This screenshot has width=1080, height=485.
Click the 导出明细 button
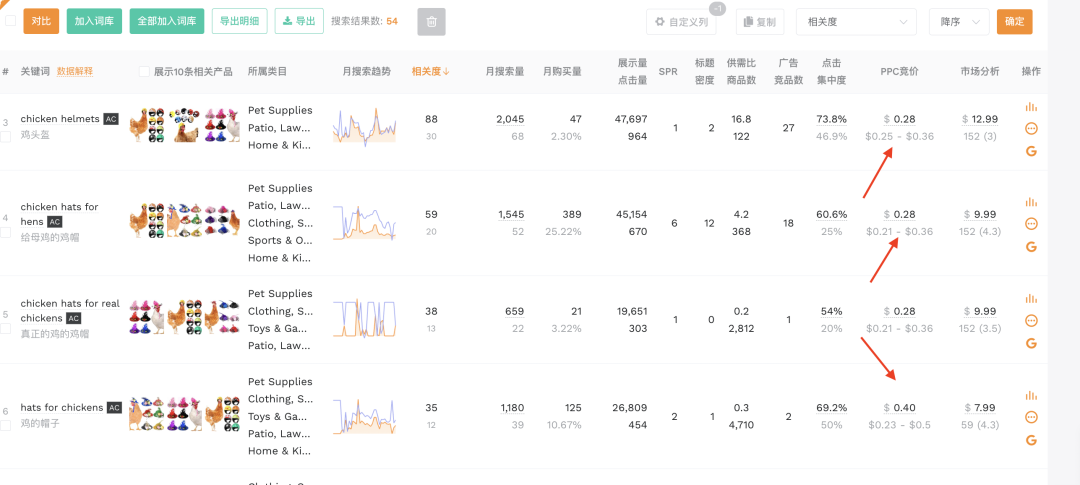click(239, 21)
